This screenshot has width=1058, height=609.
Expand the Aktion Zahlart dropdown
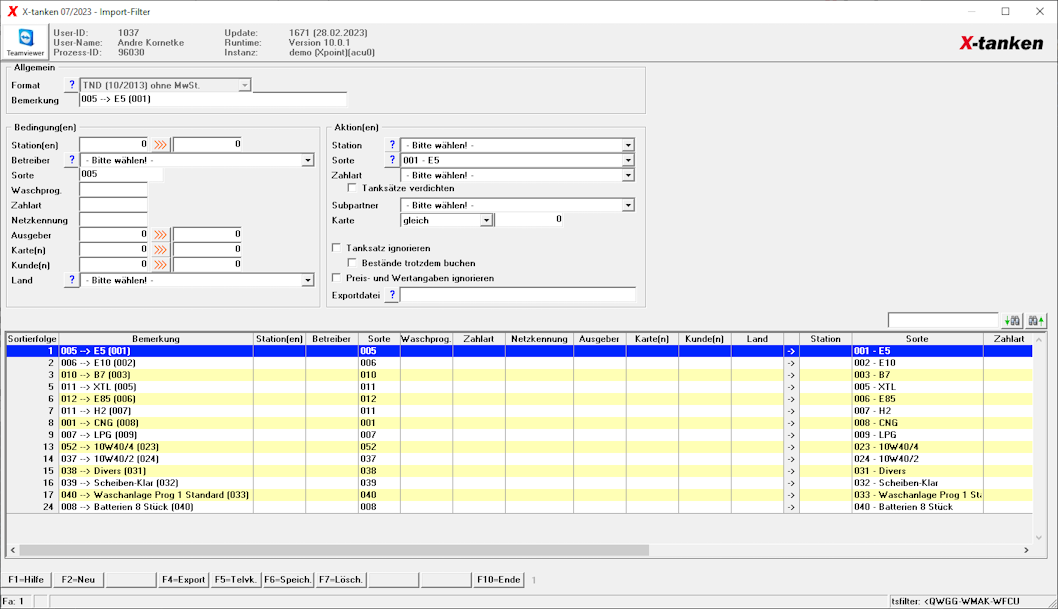[628, 175]
